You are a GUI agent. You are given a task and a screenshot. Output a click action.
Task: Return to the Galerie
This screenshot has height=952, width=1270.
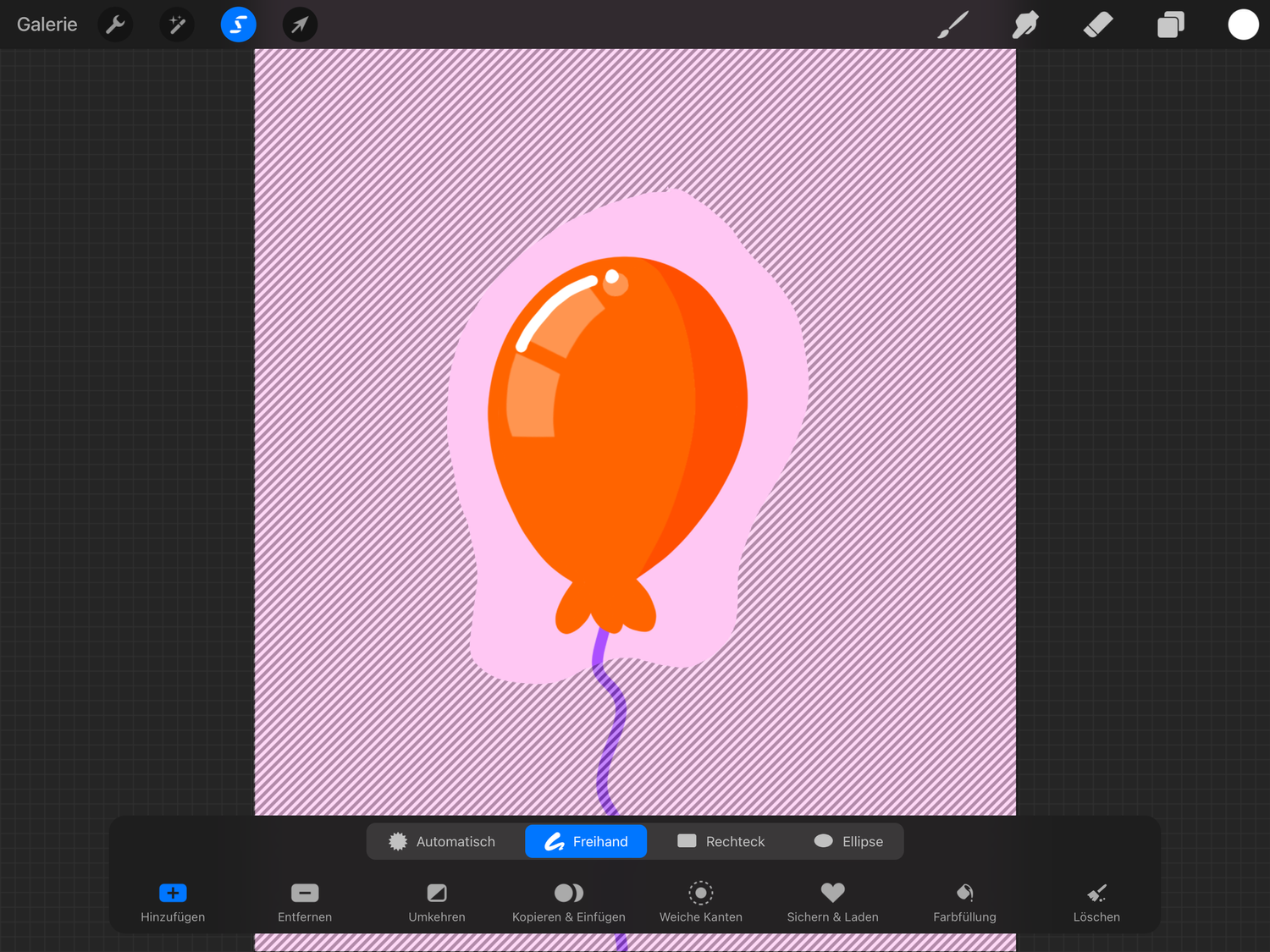[47, 25]
